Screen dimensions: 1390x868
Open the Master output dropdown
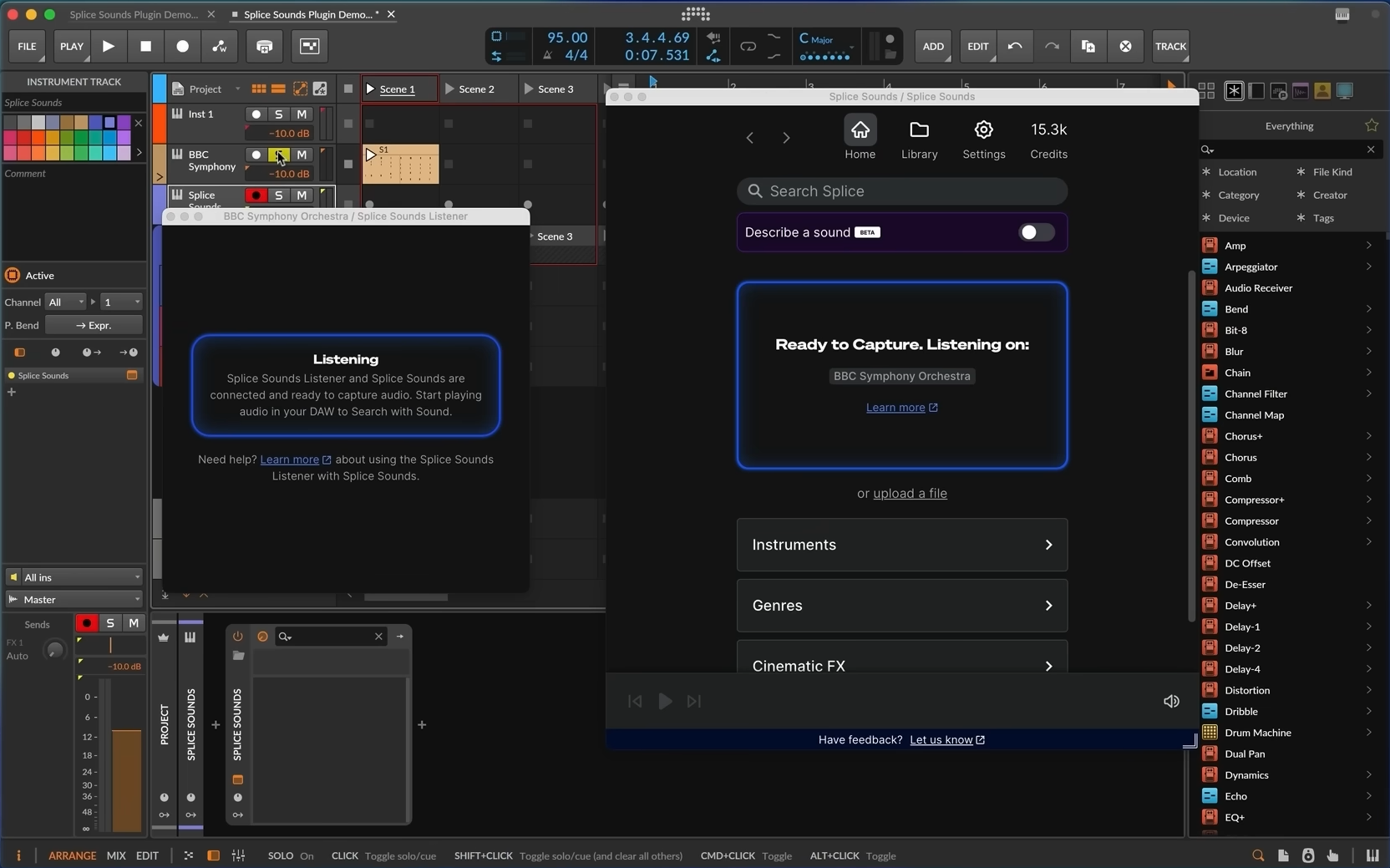click(74, 599)
